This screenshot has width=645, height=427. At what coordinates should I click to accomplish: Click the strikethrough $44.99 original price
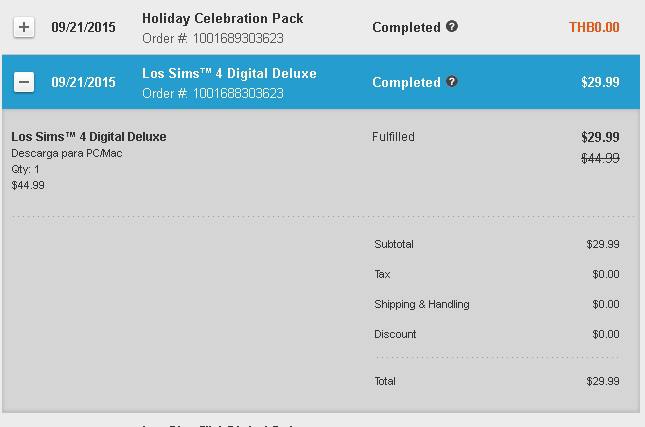click(600, 158)
